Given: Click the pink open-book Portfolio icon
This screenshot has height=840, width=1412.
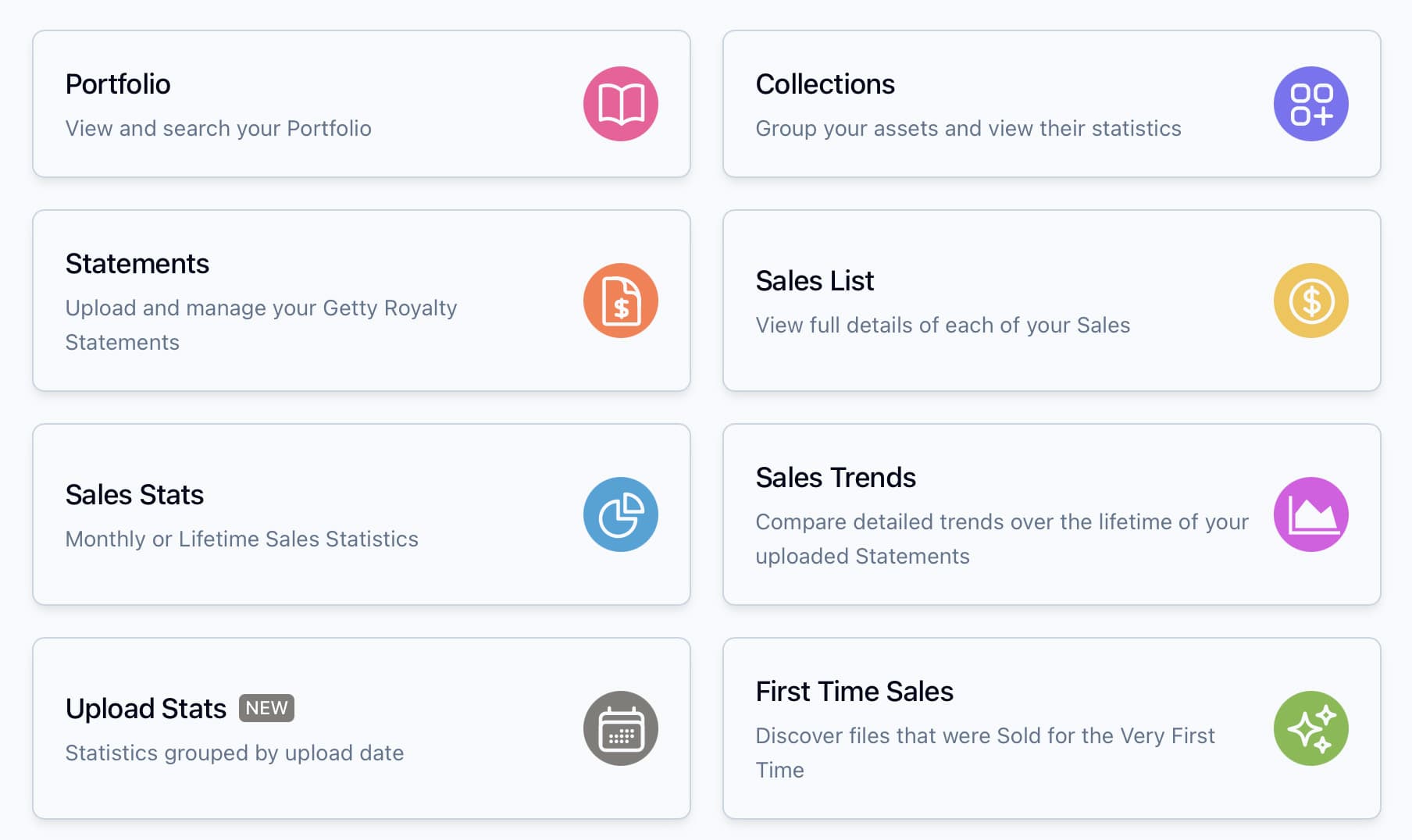Looking at the screenshot, I should [621, 104].
